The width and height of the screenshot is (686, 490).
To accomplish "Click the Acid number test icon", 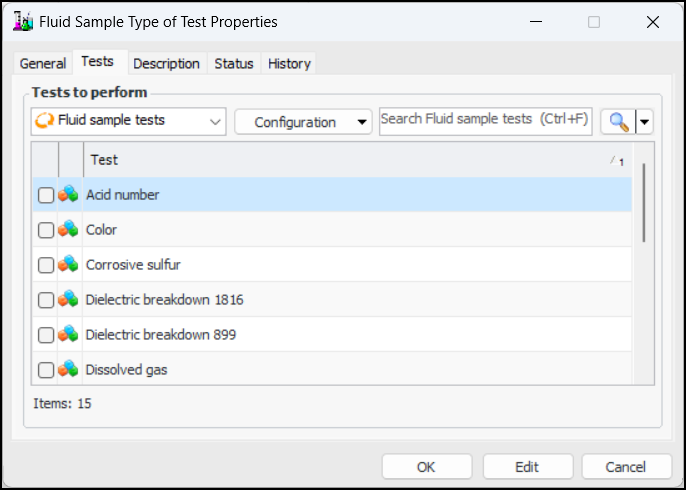I will 68,195.
